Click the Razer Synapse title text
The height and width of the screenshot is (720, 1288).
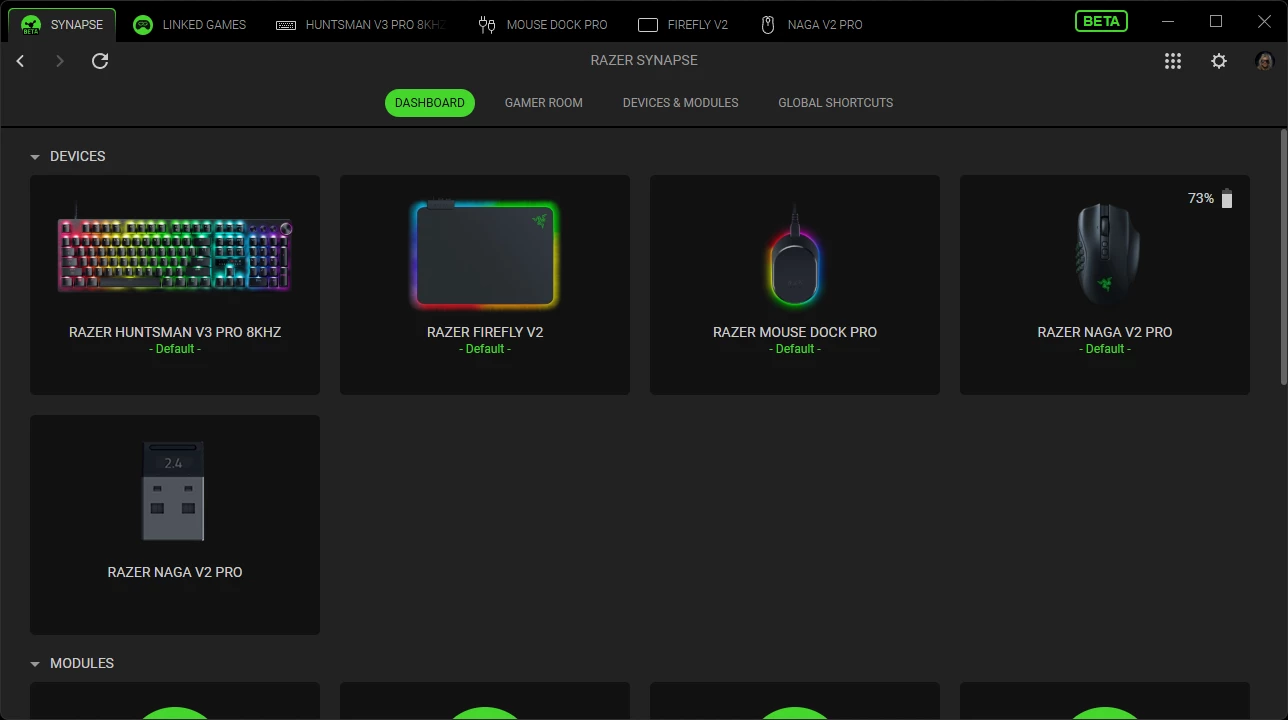[x=644, y=60]
